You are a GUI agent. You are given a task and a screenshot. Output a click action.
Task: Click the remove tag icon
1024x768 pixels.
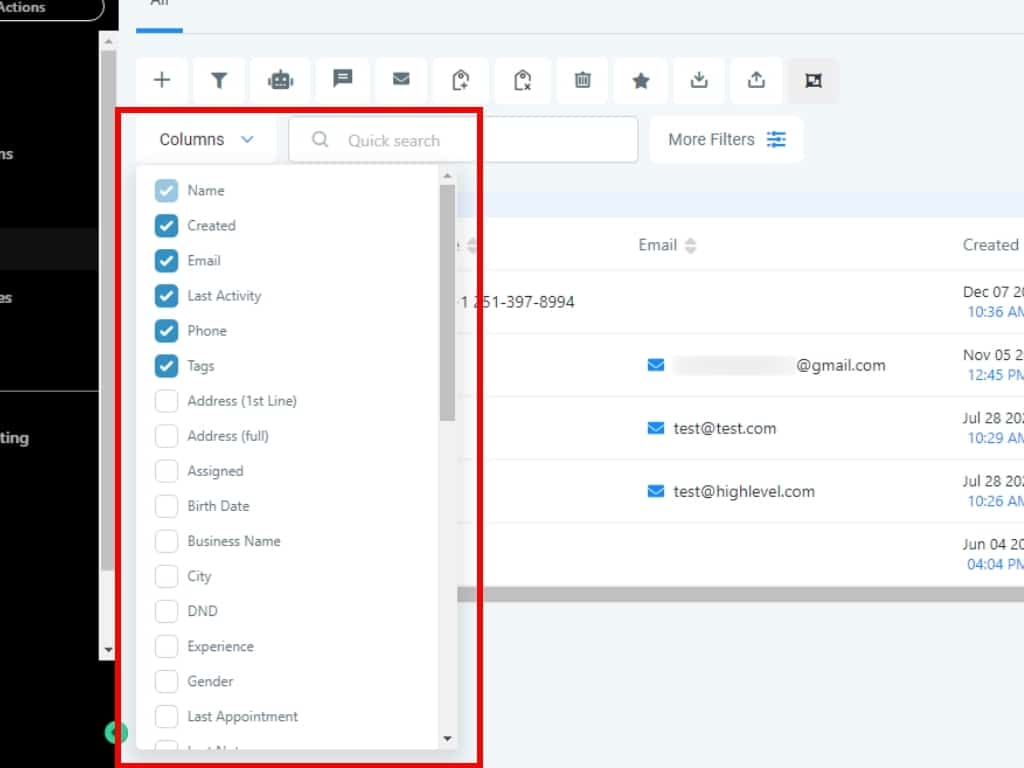click(522, 81)
